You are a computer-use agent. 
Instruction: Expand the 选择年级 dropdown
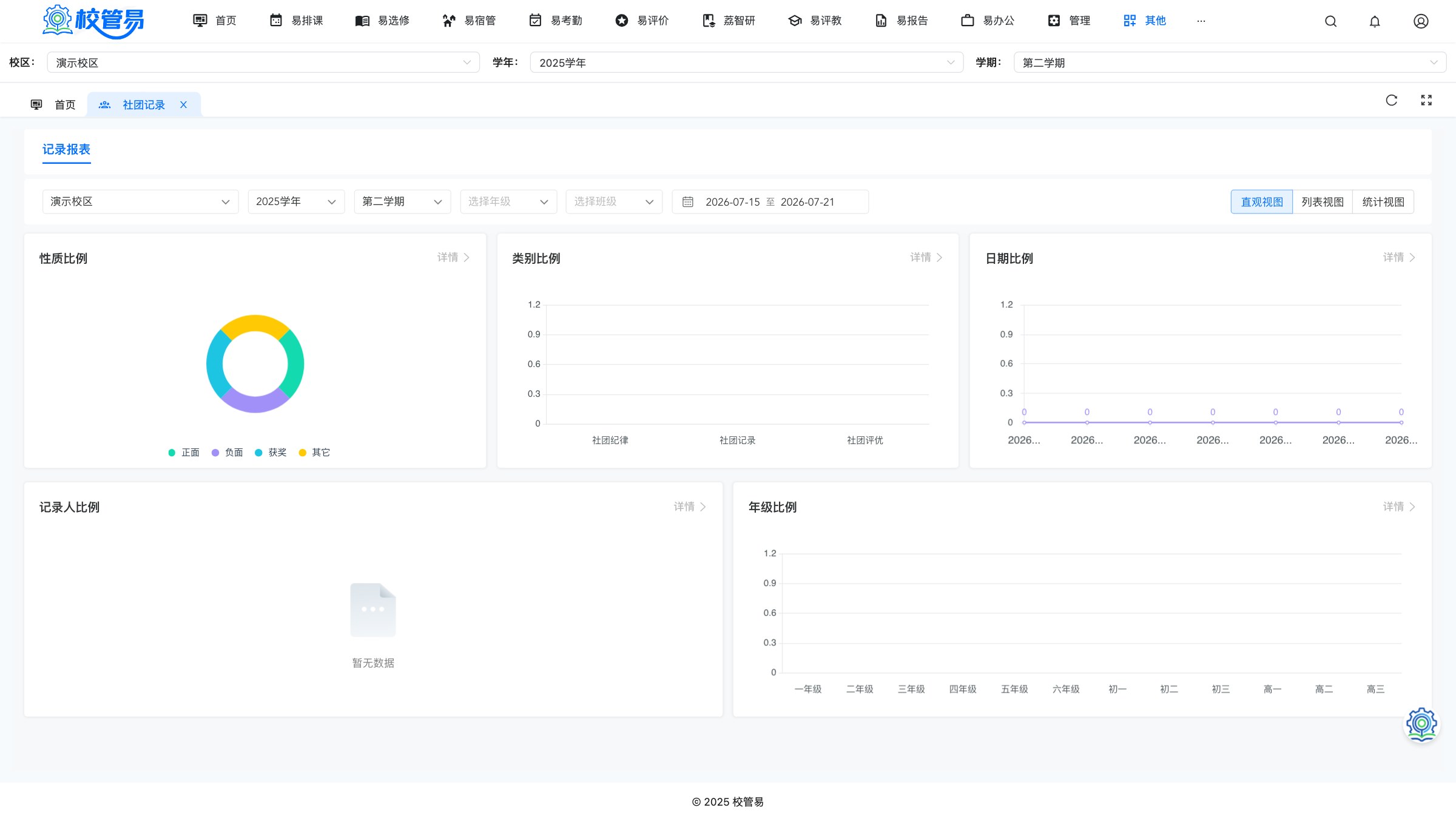point(508,201)
